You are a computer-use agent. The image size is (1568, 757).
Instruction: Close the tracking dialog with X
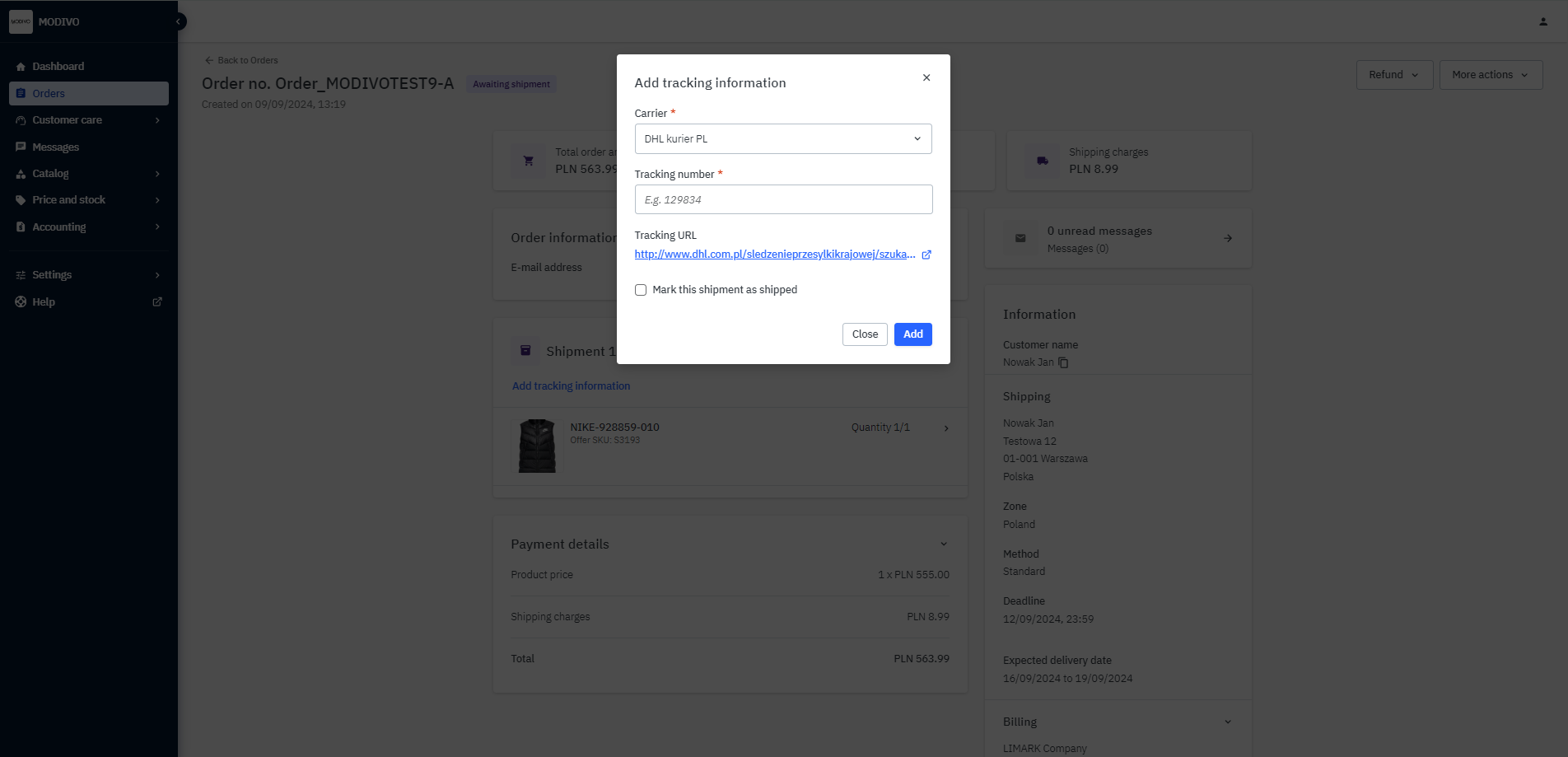click(926, 77)
